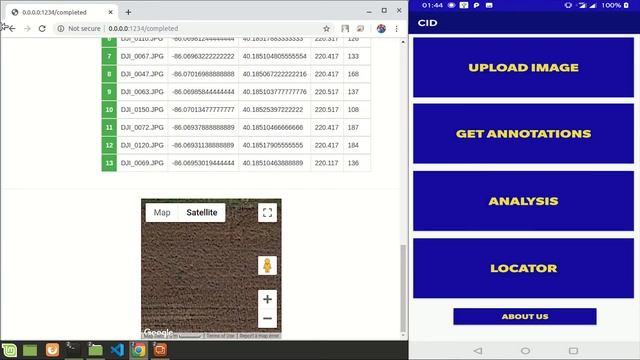Tap Android back navigation button
The width and height of the screenshot is (640, 360).
click(478, 351)
